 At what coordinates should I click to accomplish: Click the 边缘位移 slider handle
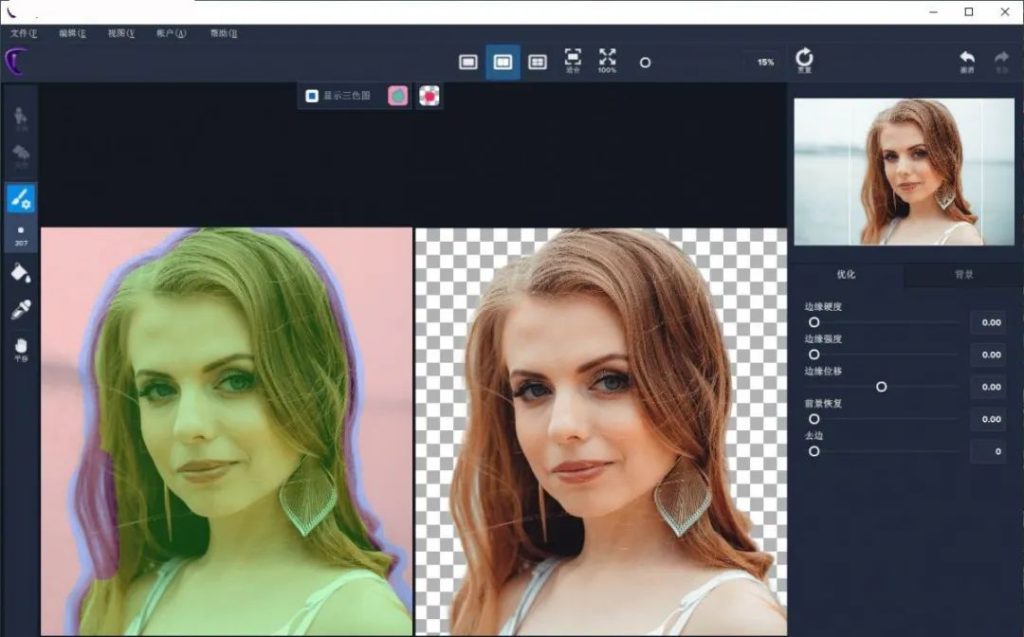click(881, 386)
